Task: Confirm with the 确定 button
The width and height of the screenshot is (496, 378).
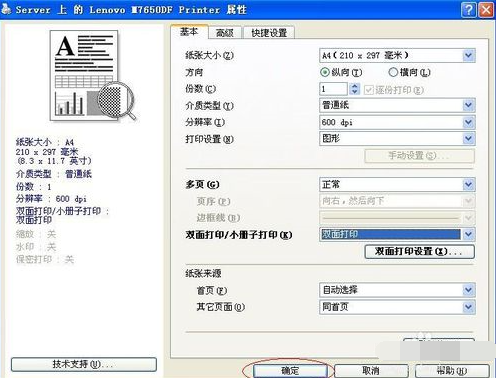Action: [290, 370]
